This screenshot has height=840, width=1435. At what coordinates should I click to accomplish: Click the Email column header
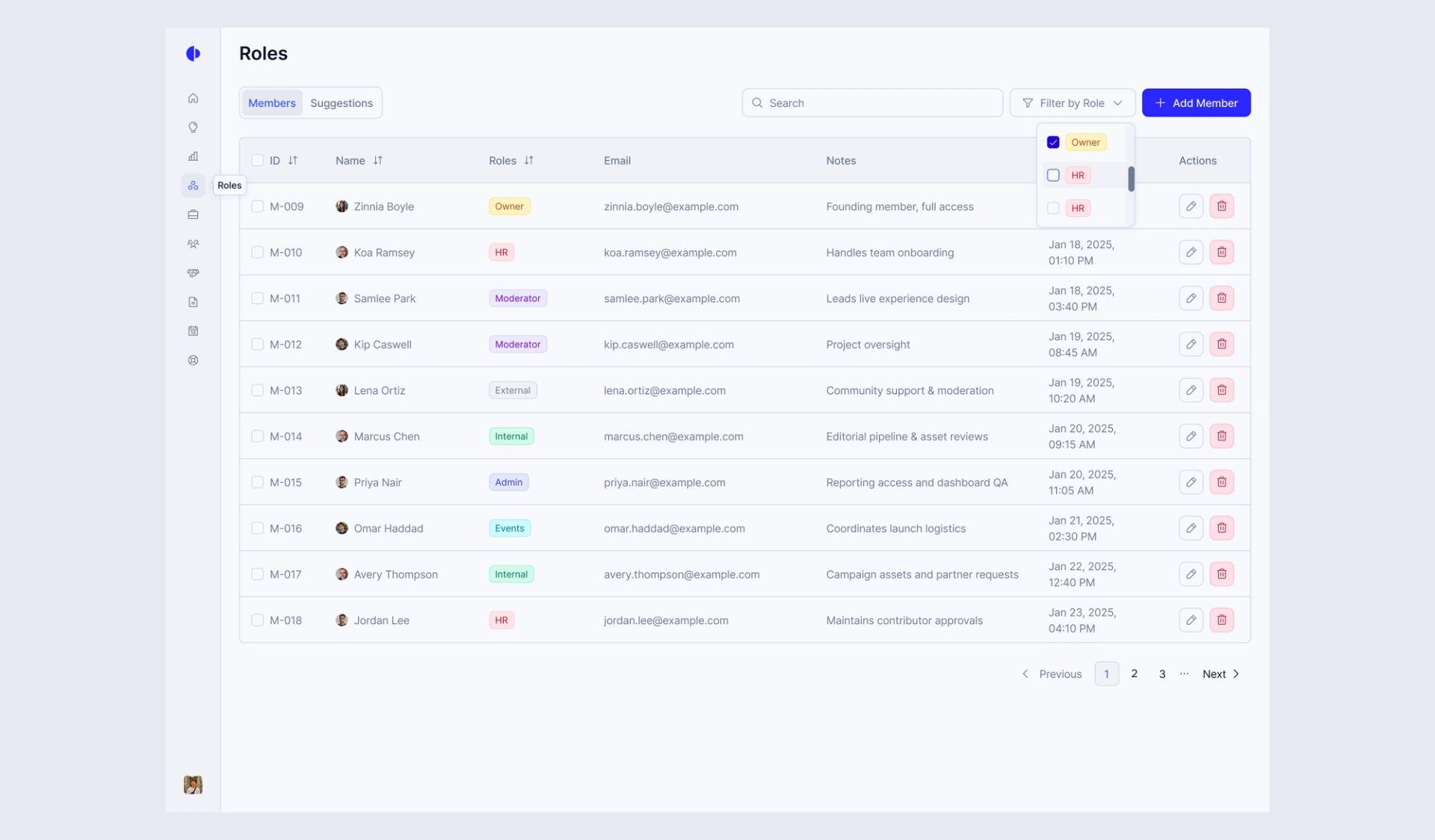[617, 160]
